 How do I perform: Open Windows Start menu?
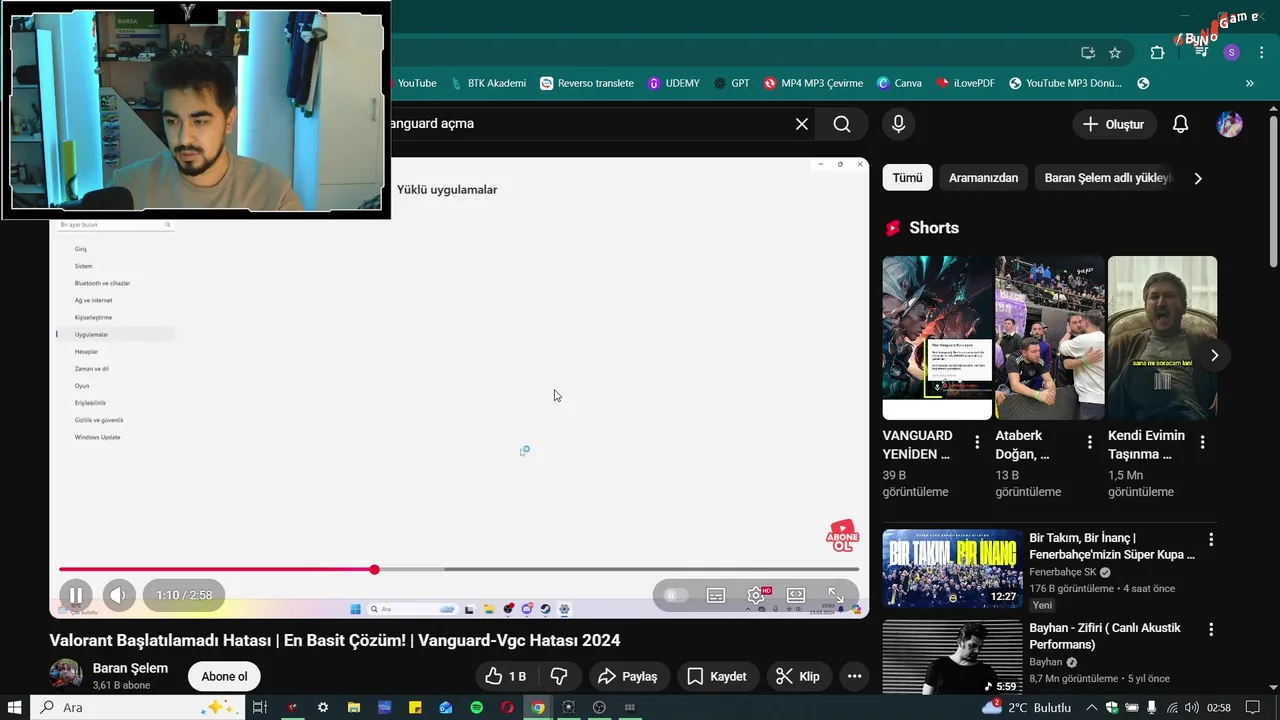point(15,707)
